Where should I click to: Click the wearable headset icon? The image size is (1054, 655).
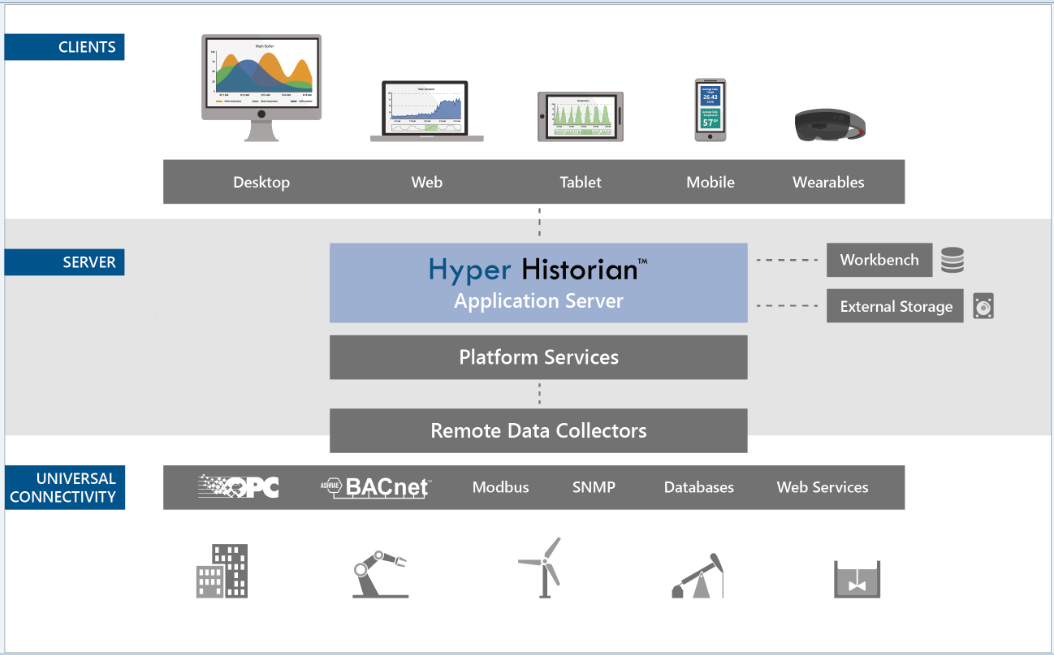tap(829, 125)
